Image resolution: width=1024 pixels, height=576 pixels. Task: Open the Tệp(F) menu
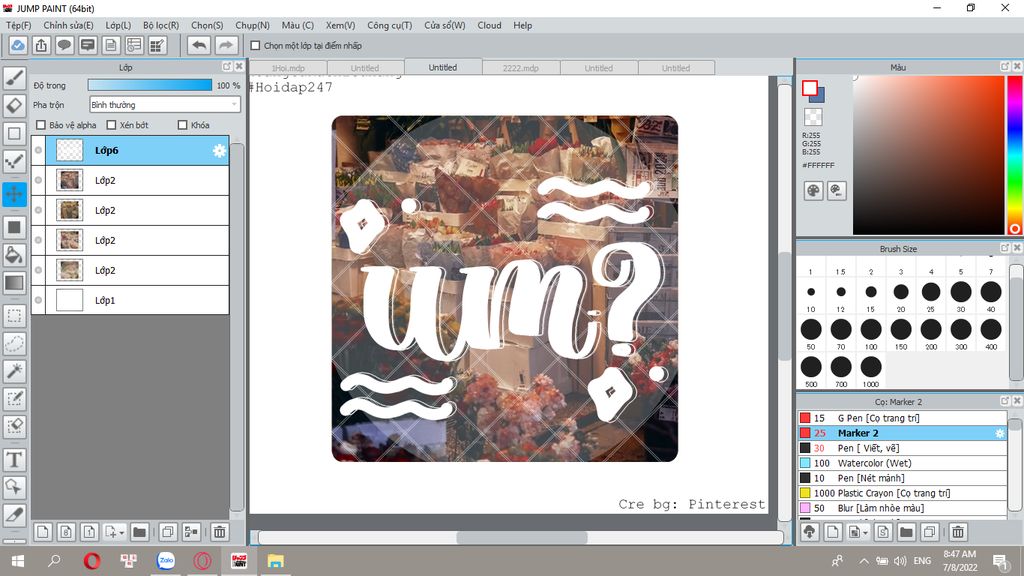click(18, 25)
